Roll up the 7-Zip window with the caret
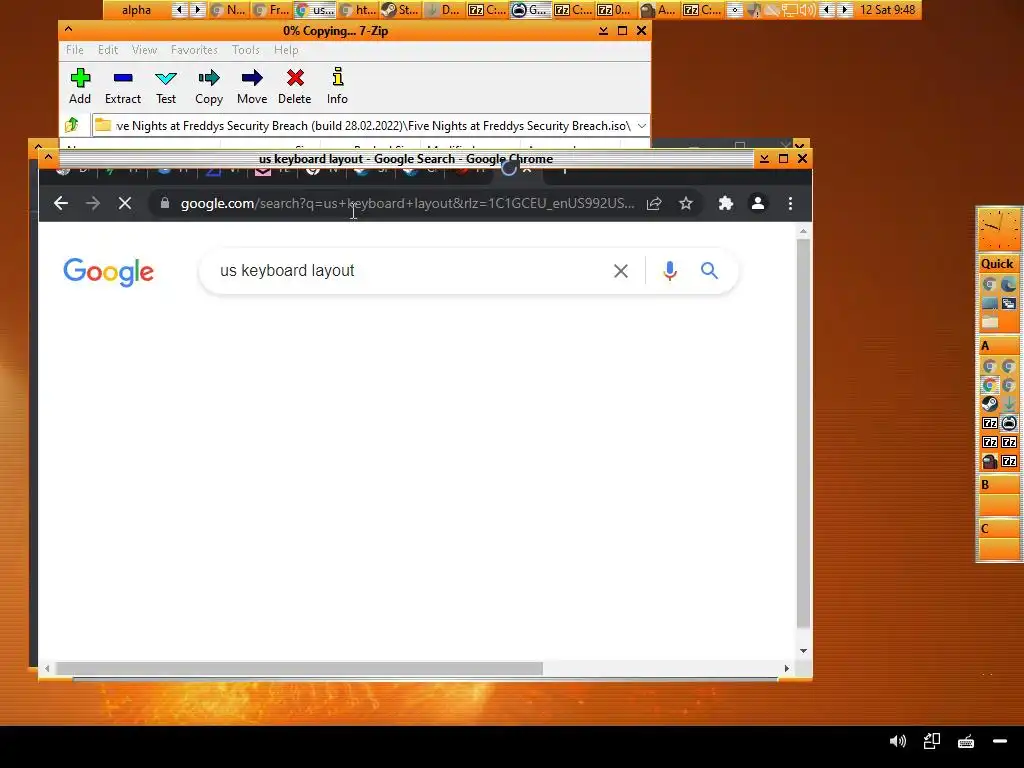The width and height of the screenshot is (1024, 768). coord(68,29)
